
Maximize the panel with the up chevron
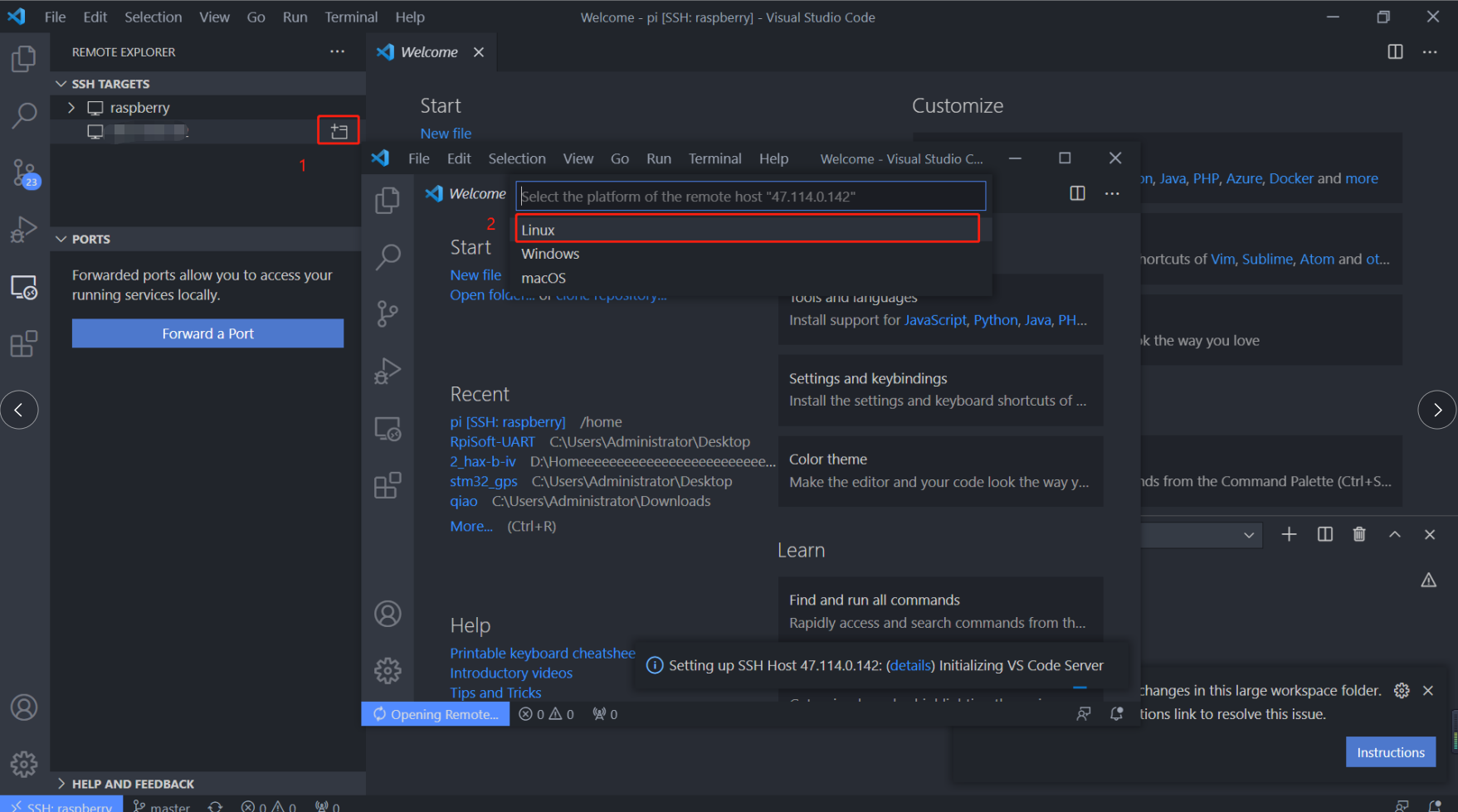(x=1395, y=534)
